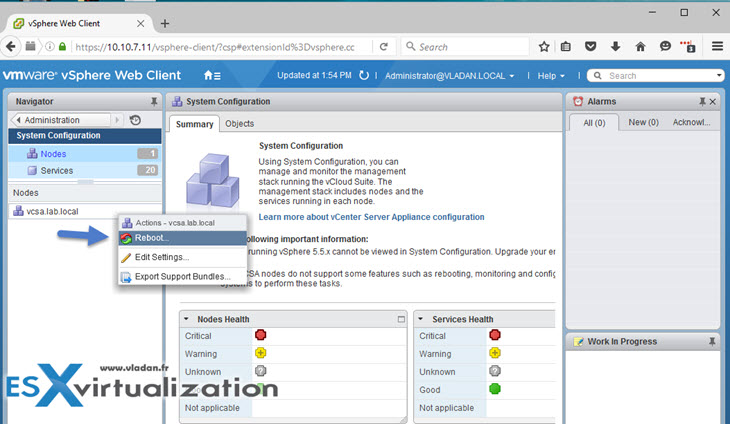Show Acknowledged alarms tab

[x=691, y=122]
